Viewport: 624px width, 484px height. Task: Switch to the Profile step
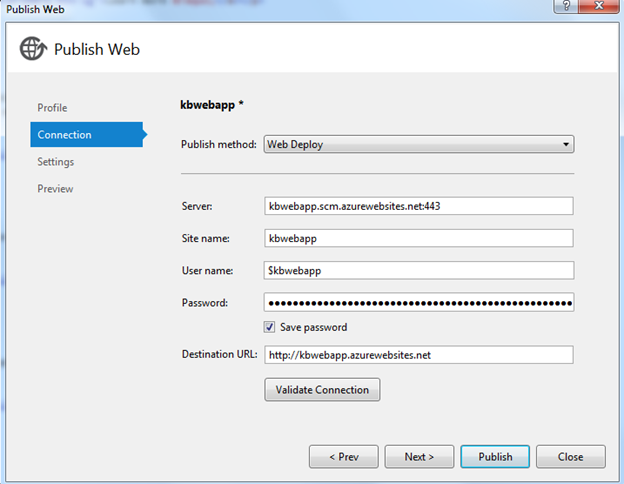point(52,108)
